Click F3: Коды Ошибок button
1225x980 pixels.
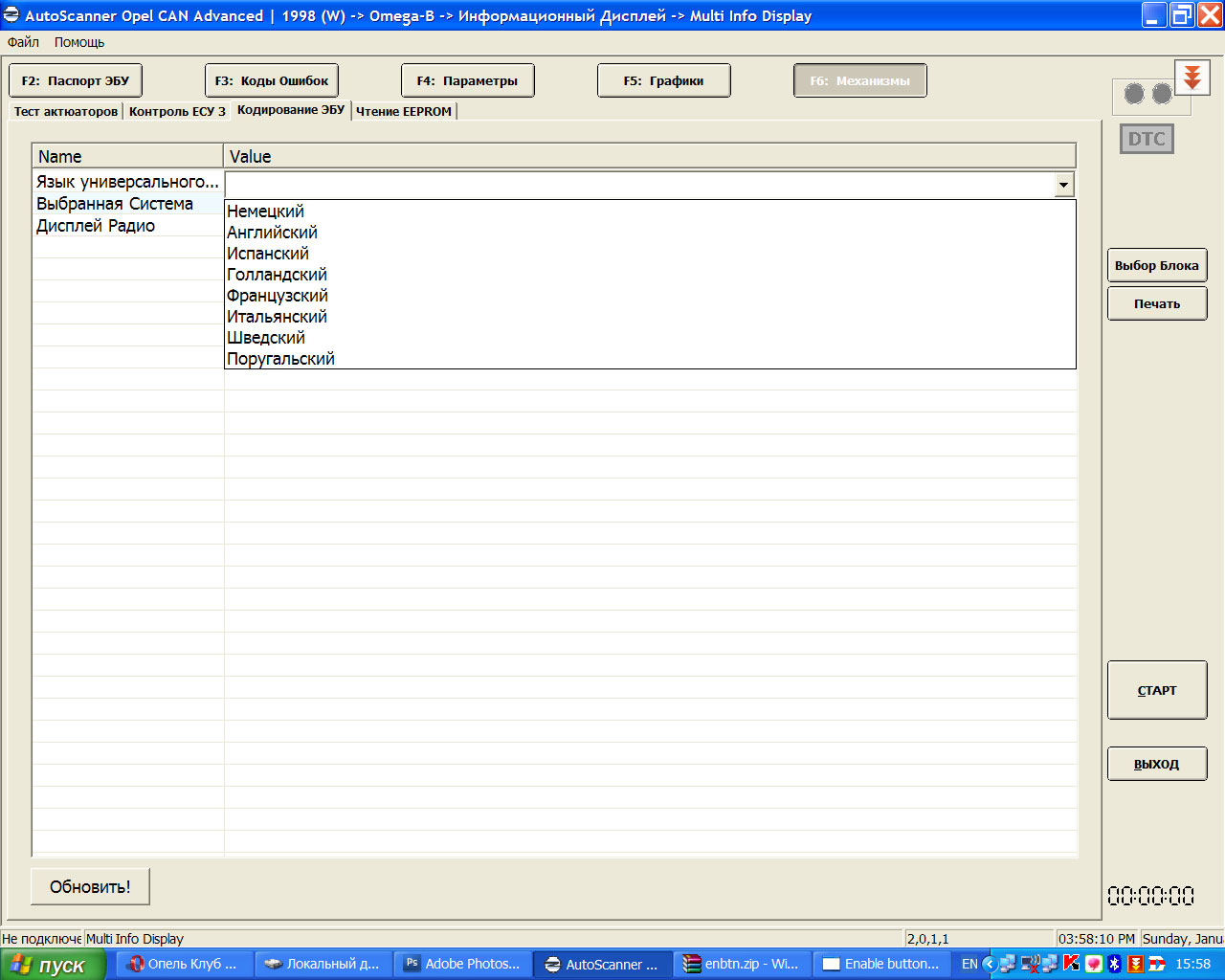272,80
